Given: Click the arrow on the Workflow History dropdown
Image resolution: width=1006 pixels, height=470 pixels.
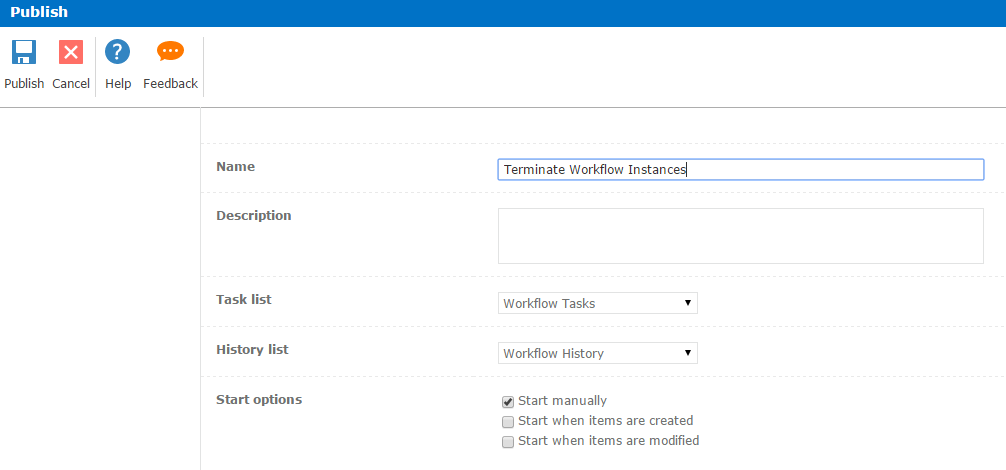Looking at the screenshot, I should pyautogui.click(x=688, y=353).
